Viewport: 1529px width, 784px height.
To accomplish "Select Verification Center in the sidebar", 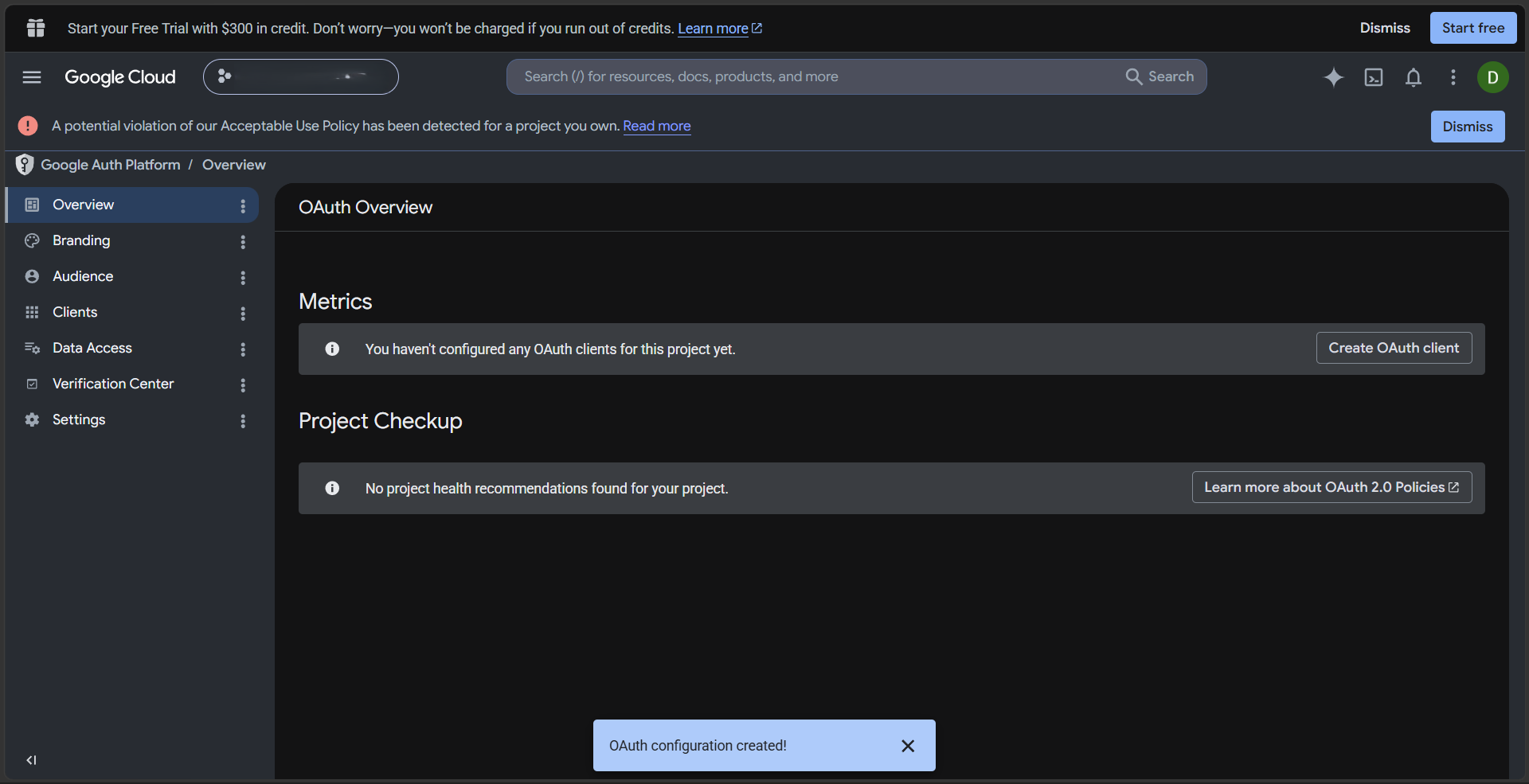I will [x=132, y=384].
